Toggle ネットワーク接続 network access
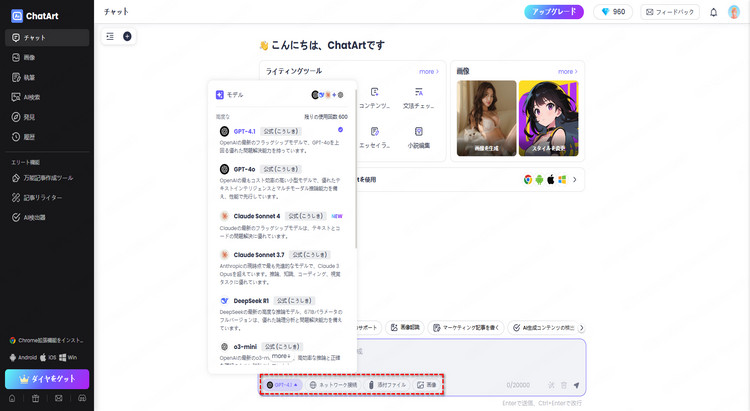 [333, 385]
